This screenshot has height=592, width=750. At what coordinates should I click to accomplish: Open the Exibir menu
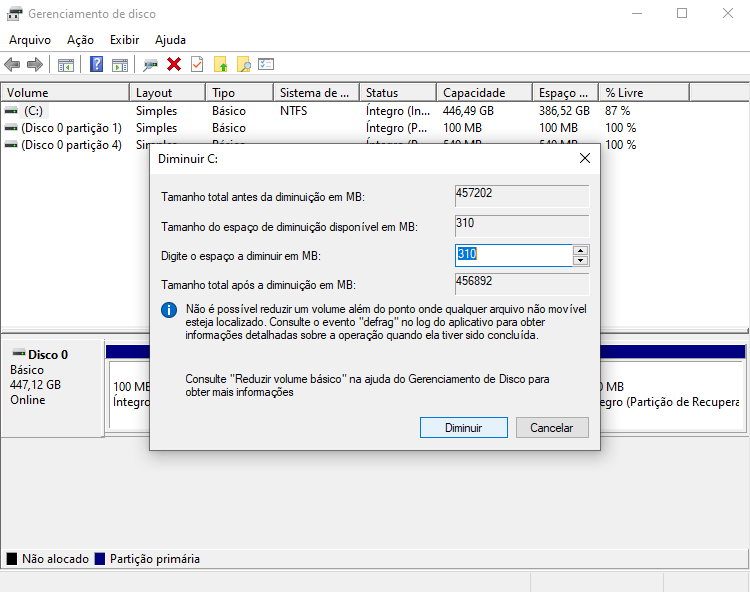pyautogui.click(x=124, y=40)
